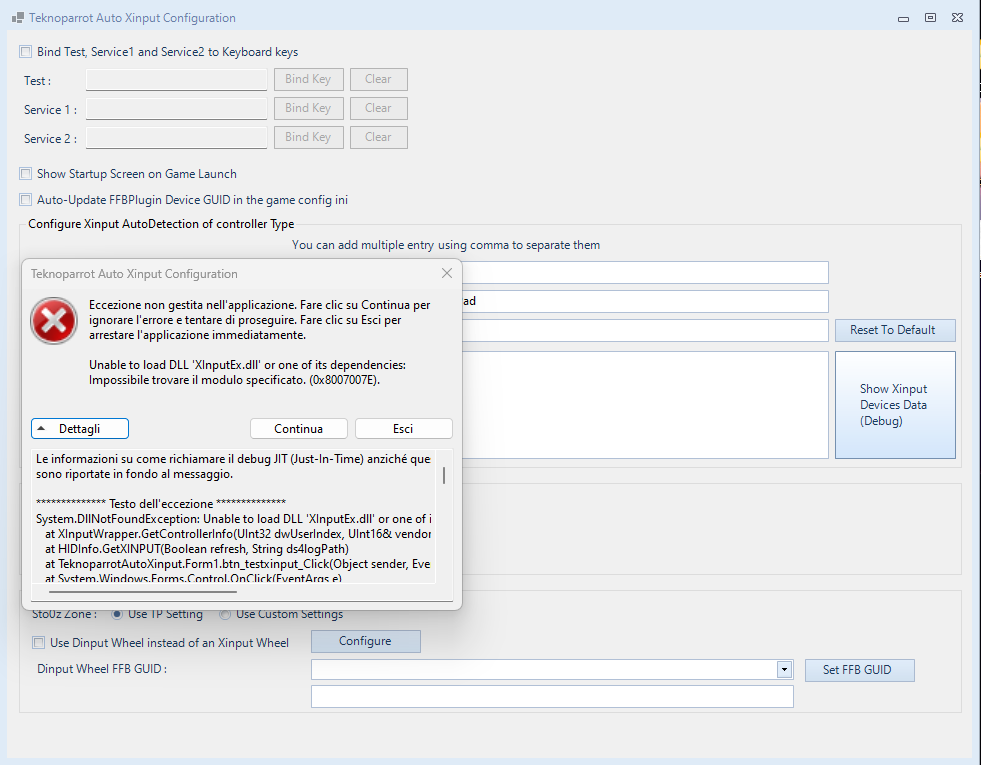This screenshot has height=765, width=981.
Task: Click the "Le informazioni su come richiamare" details line
Action: (x=233, y=459)
